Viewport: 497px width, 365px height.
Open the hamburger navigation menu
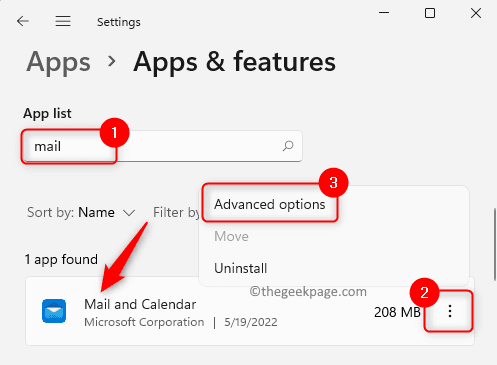point(63,21)
